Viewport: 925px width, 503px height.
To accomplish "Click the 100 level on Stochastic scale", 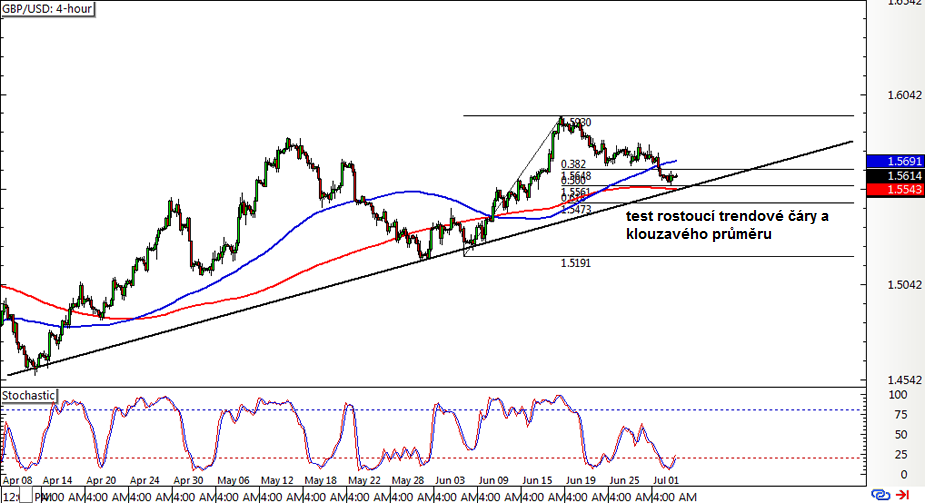I will click(898, 395).
